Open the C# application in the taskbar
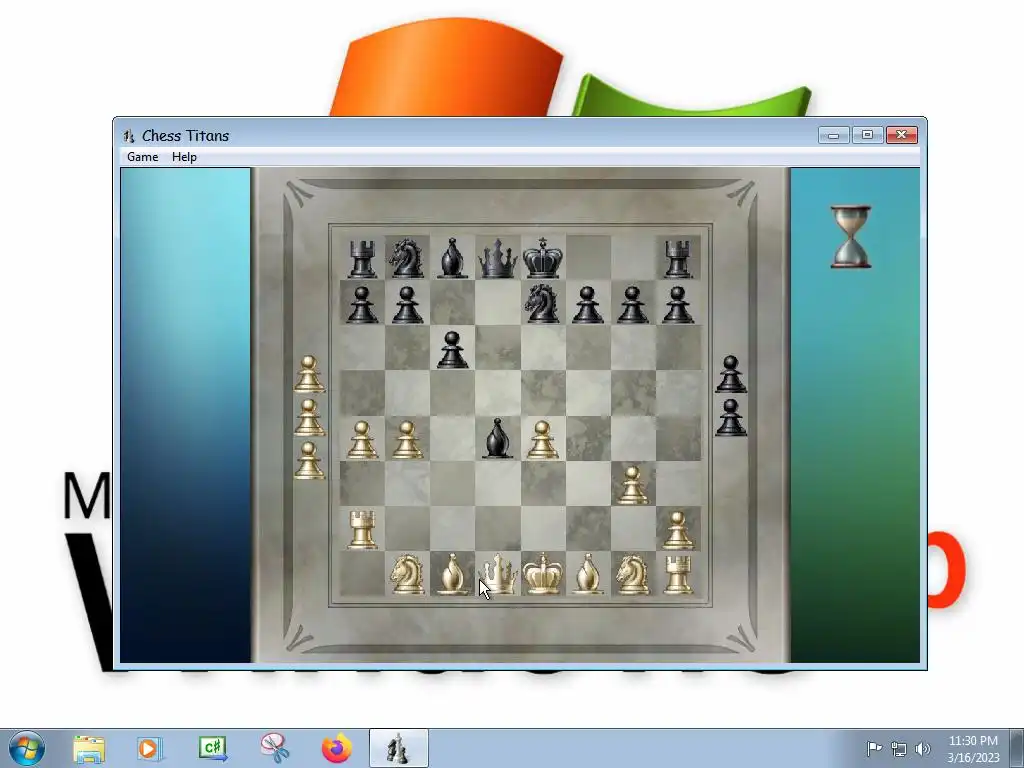Screen dimensions: 1024x768 pyautogui.click(x=213, y=748)
